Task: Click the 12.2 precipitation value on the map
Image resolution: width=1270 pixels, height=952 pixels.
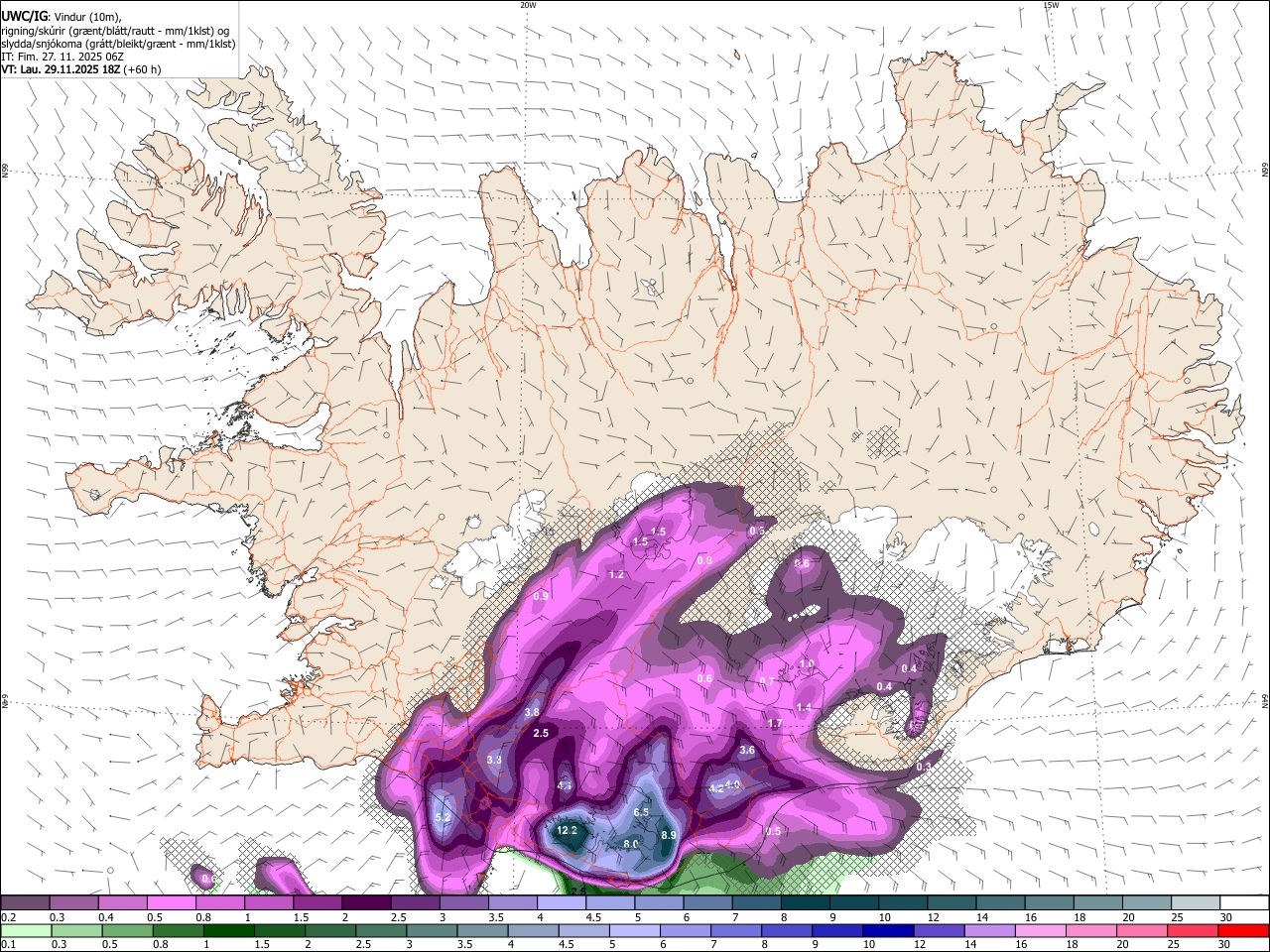Action: pos(568,830)
